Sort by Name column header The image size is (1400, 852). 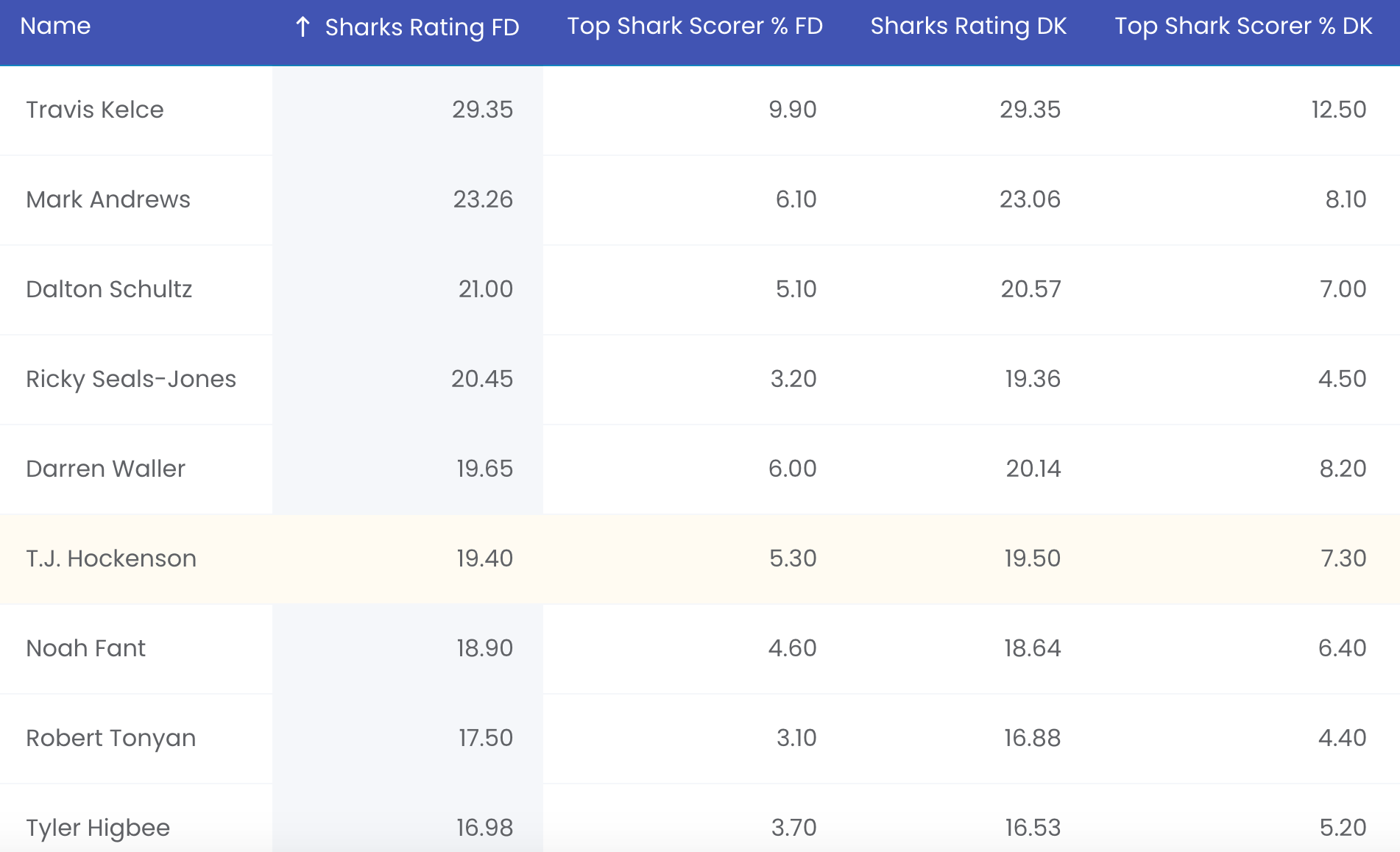coord(55,26)
